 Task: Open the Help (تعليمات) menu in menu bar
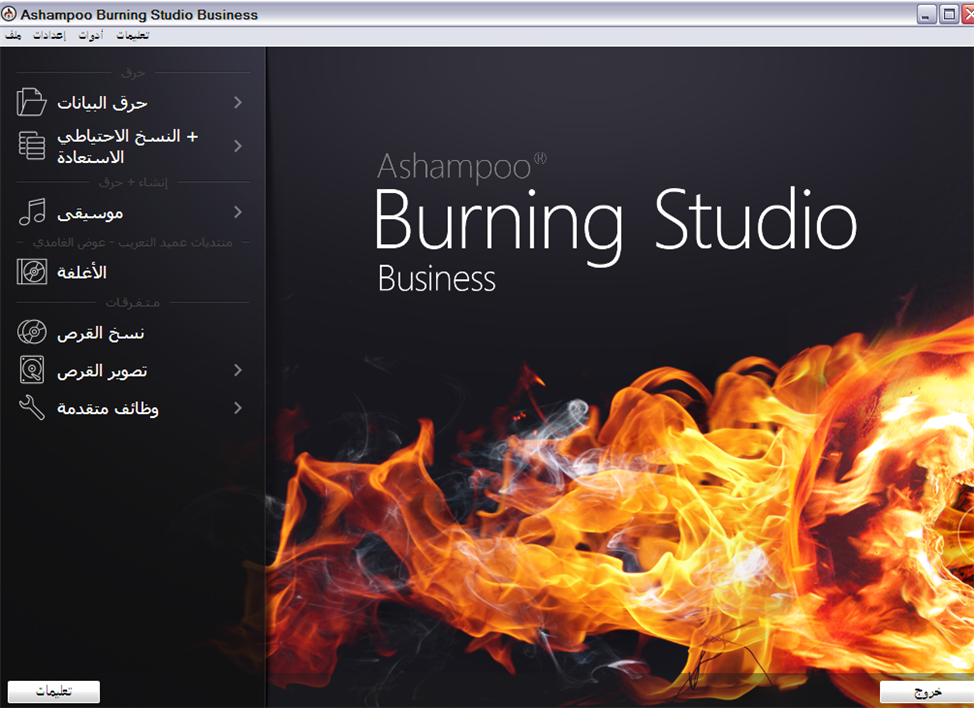[x=132, y=35]
